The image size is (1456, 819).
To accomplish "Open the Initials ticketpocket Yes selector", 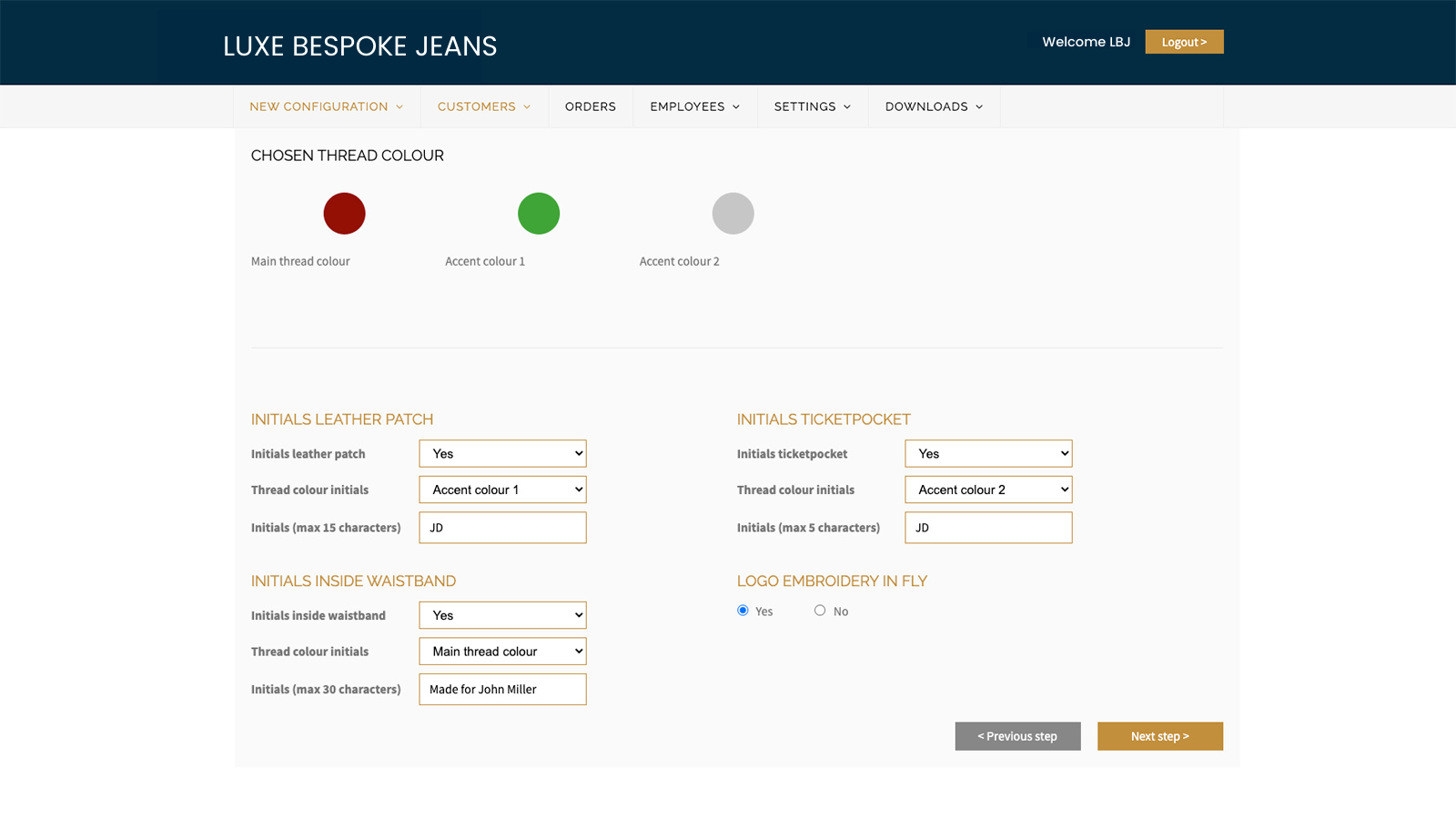I will 988,453.
